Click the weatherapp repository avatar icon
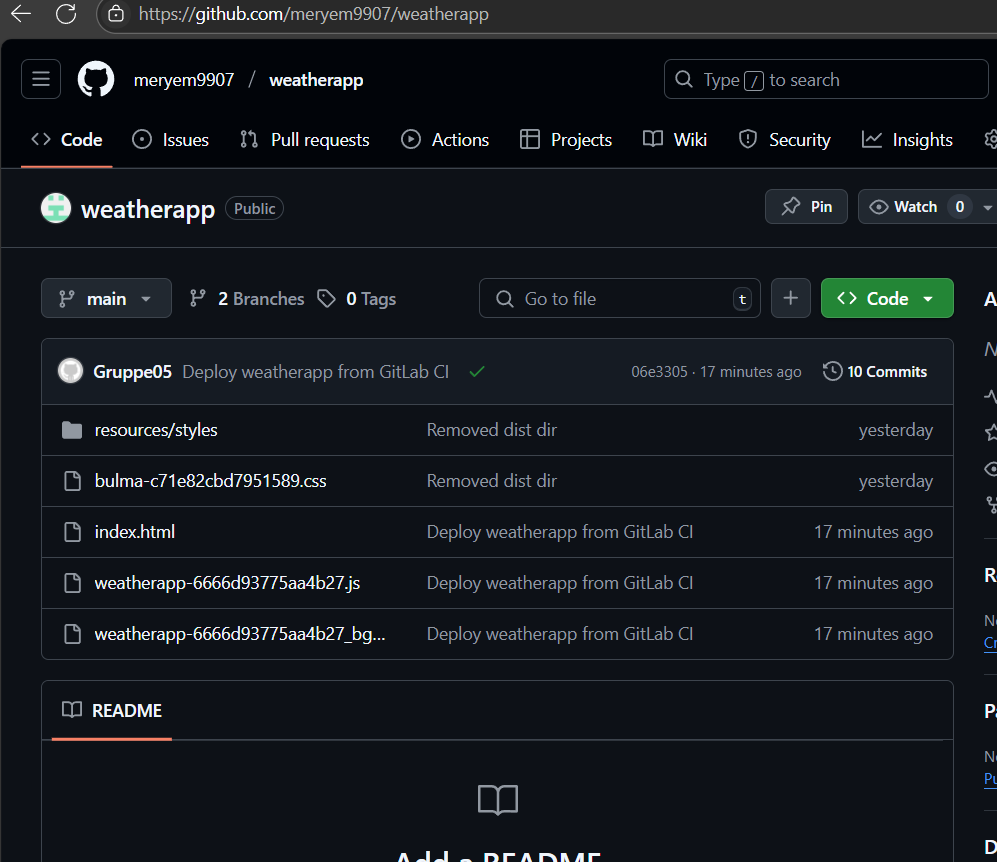 pyautogui.click(x=56, y=208)
